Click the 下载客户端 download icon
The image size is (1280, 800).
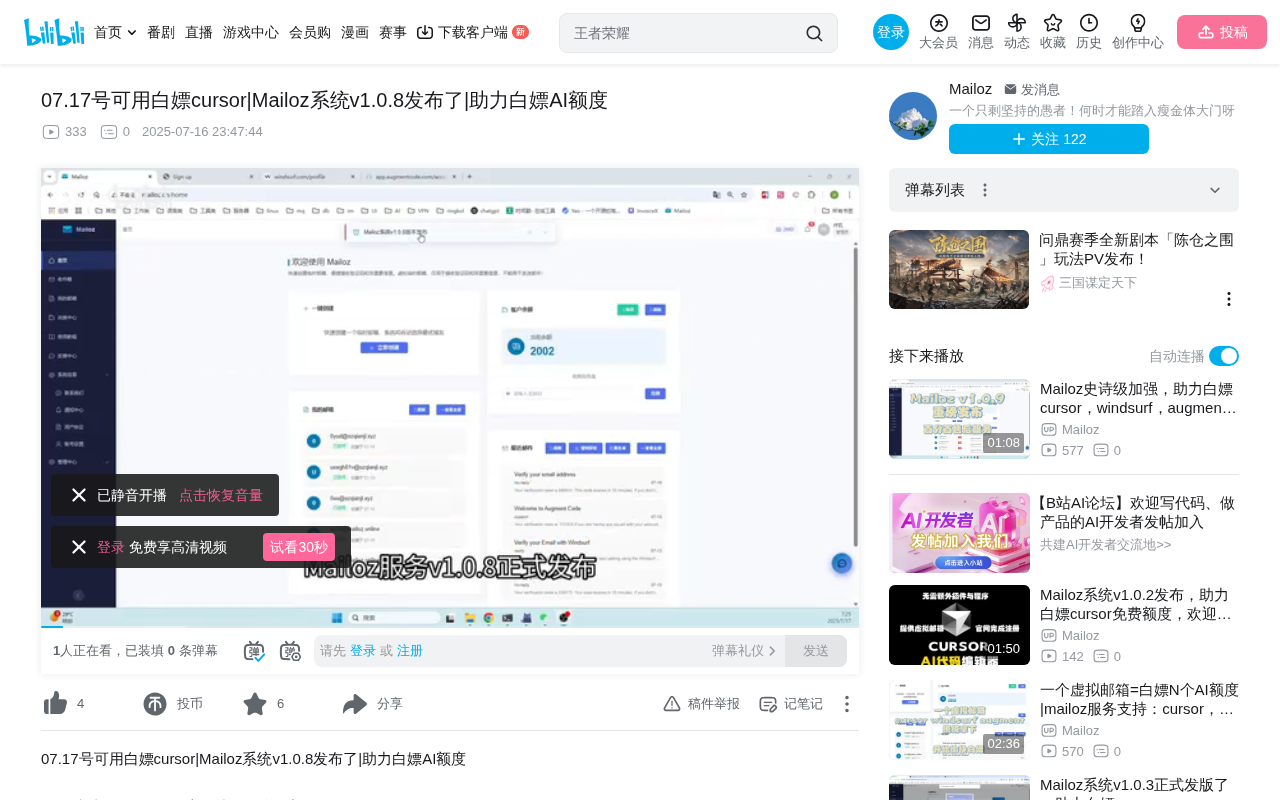tap(425, 32)
